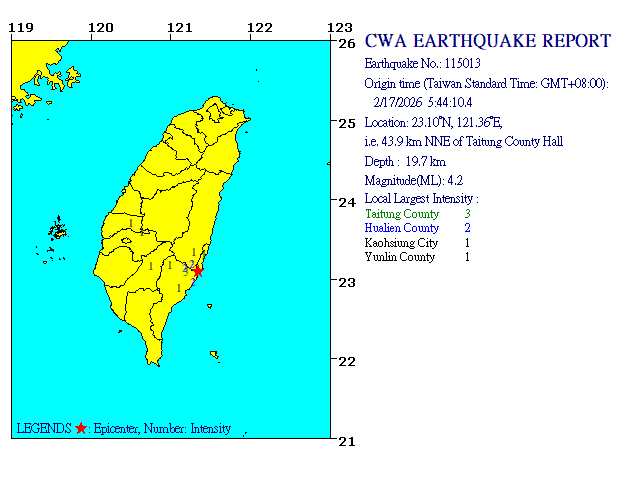This screenshot has height=480, width=640.
Task: Select Hualien County in the intensity list
Action: point(402,228)
